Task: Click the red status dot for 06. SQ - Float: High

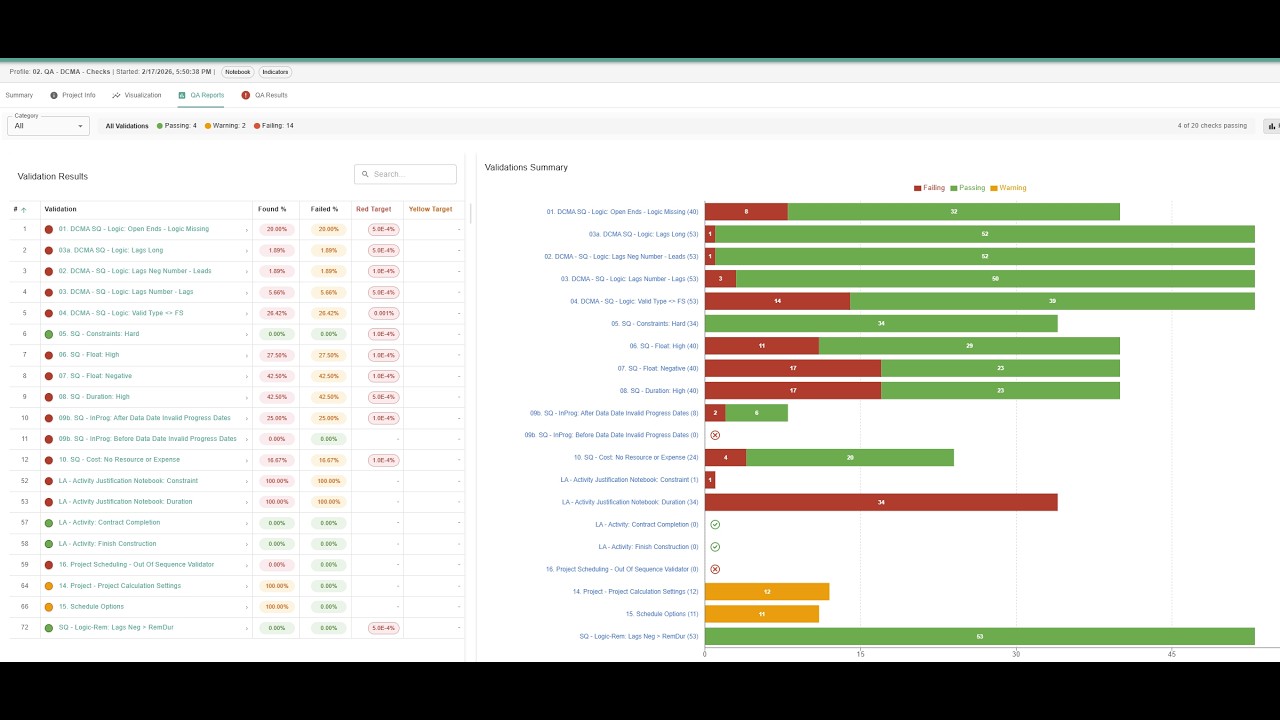Action: click(49, 355)
